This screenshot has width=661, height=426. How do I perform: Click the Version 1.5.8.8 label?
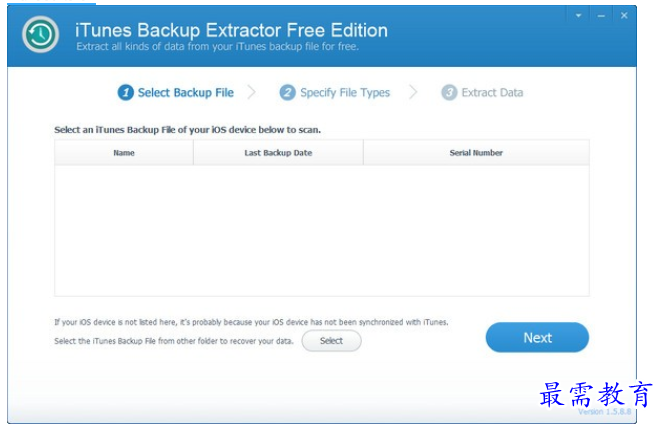click(605, 412)
